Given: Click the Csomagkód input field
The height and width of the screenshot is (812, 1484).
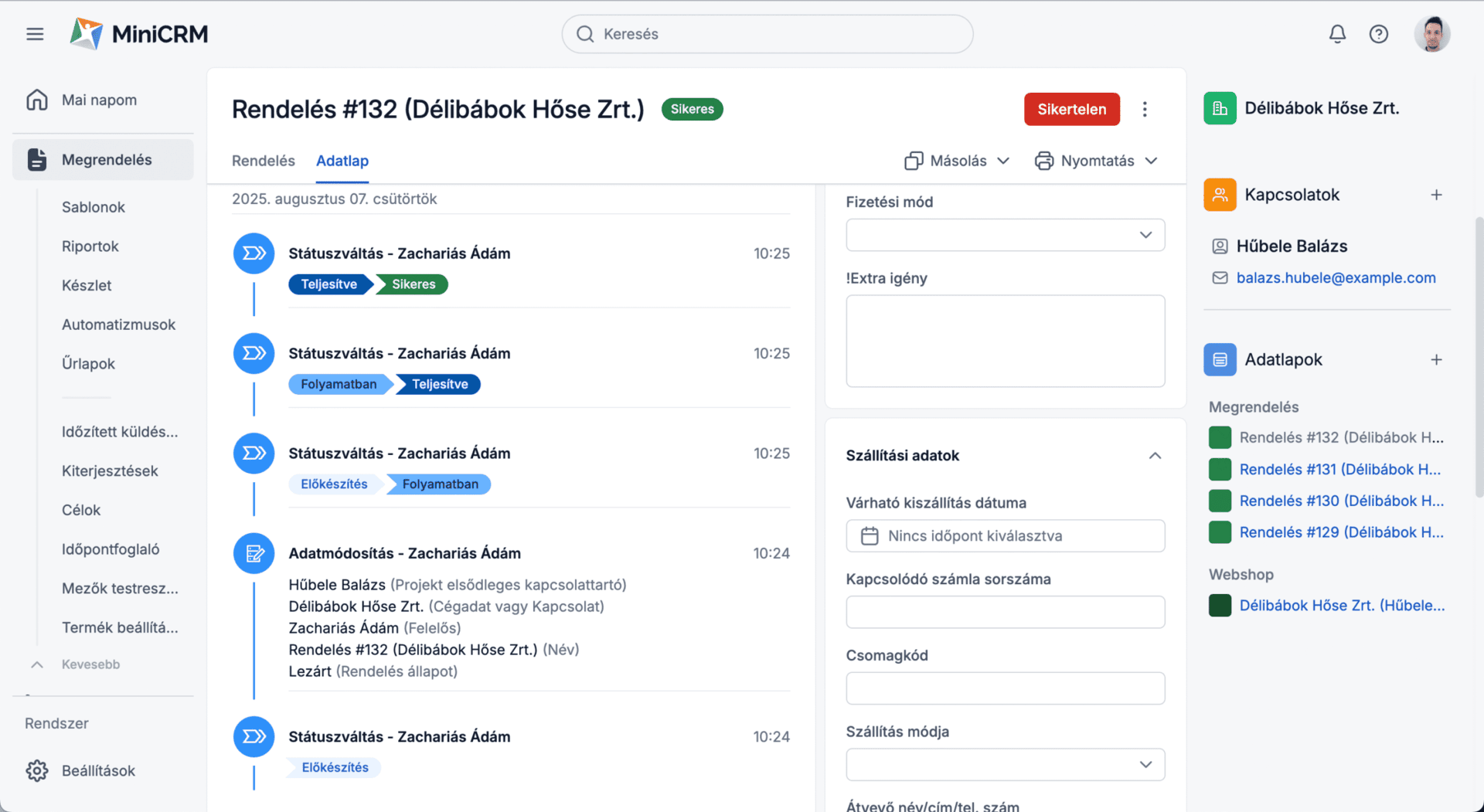Looking at the screenshot, I should point(1006,688).
